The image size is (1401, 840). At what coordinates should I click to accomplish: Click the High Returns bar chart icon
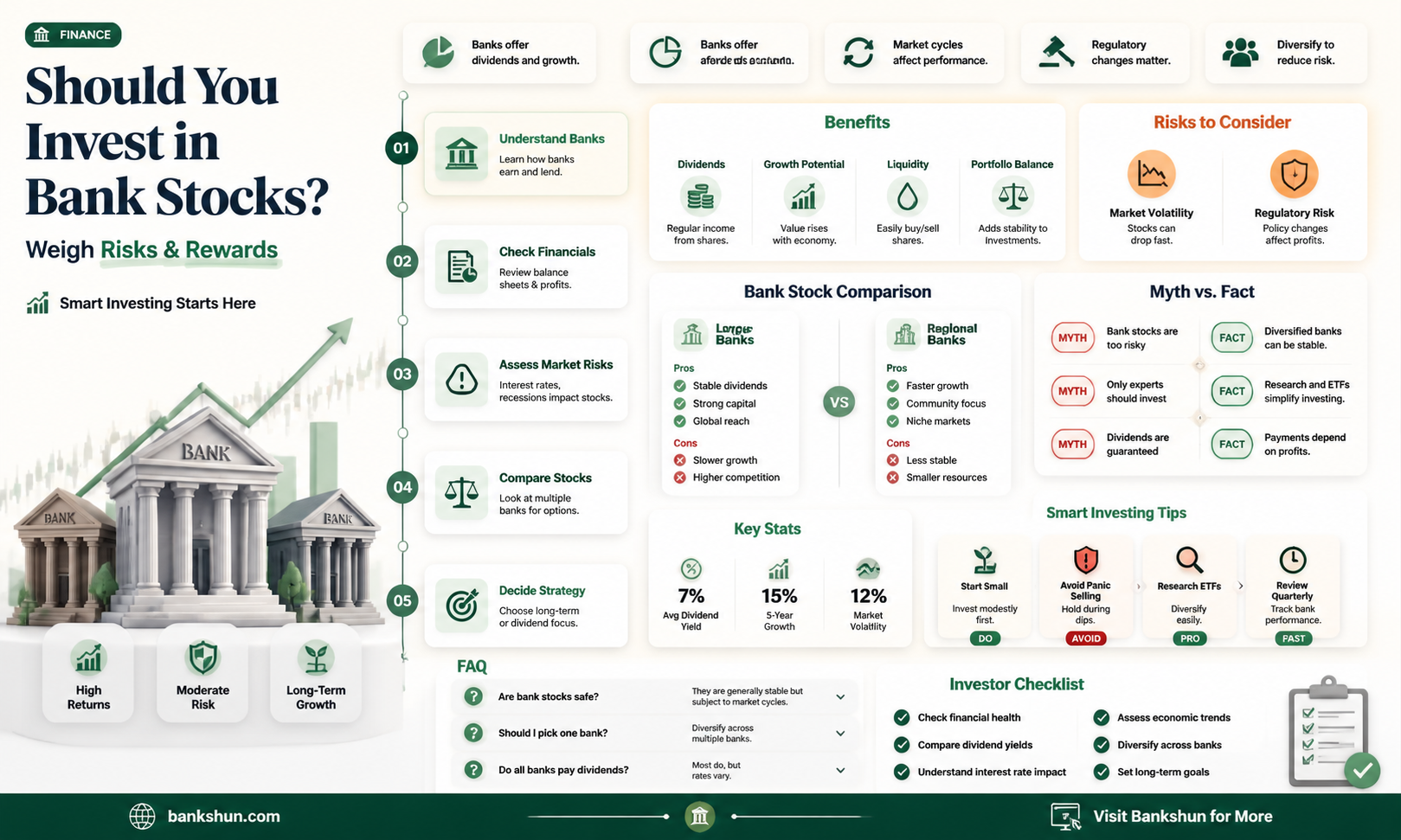[x=88, y=658]
